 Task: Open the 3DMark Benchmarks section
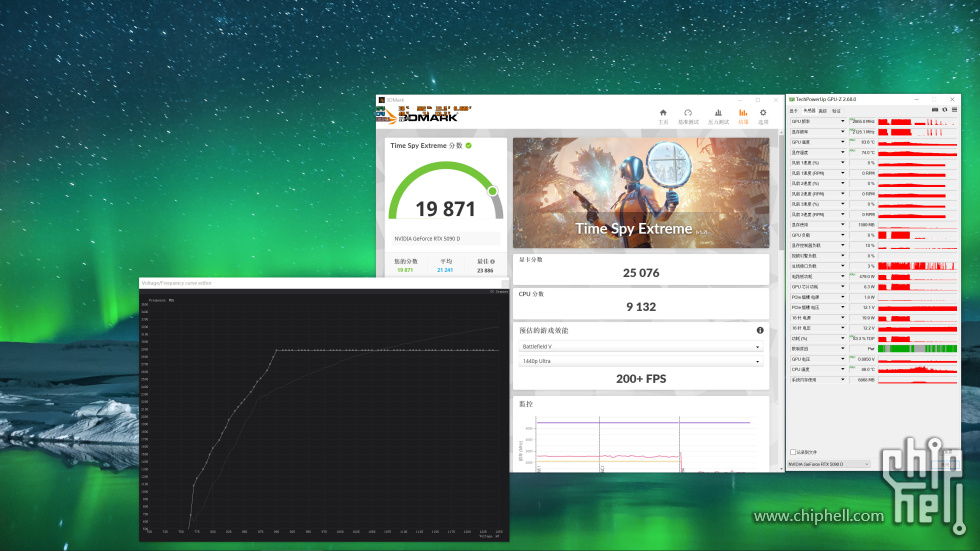pyautogui.click(x=688, y=116)
